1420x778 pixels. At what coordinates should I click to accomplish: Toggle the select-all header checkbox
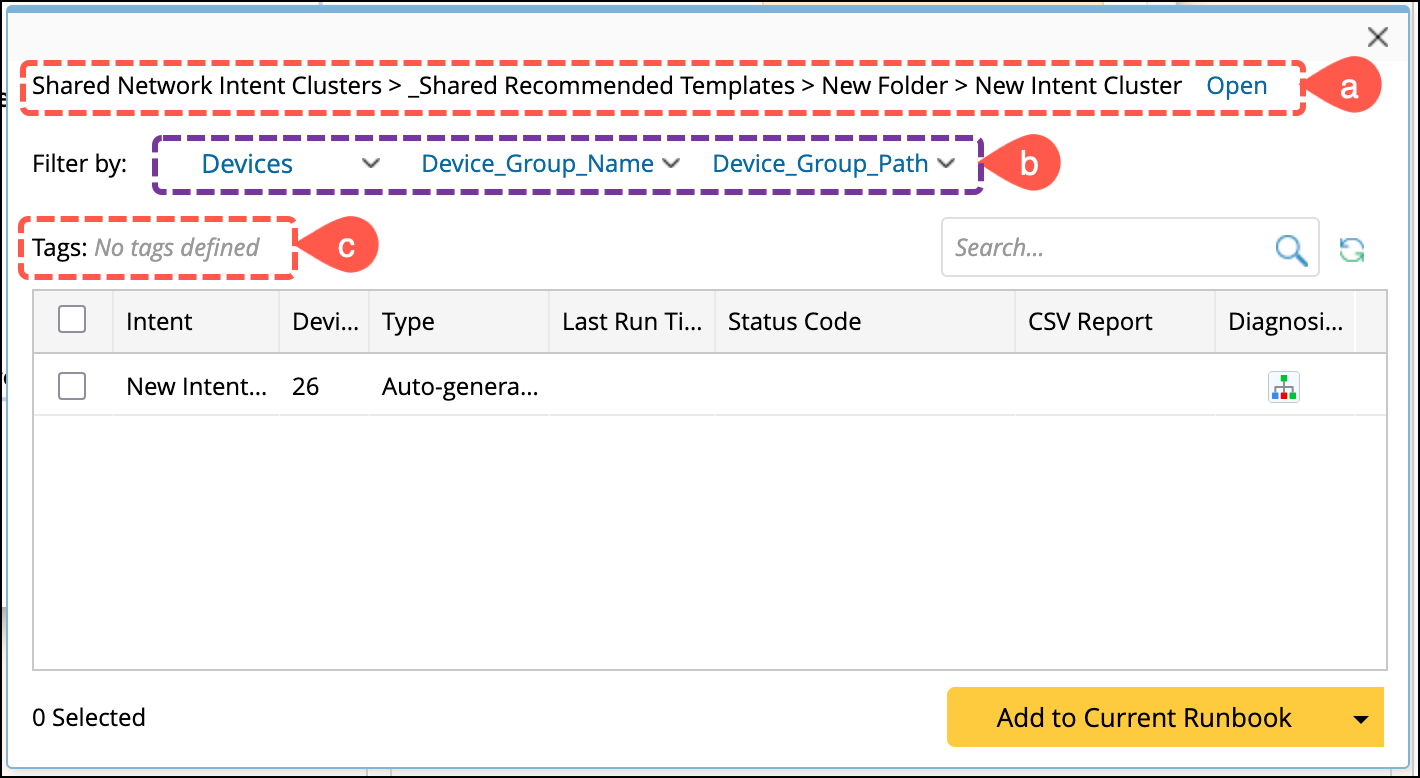tap(72, 320)
